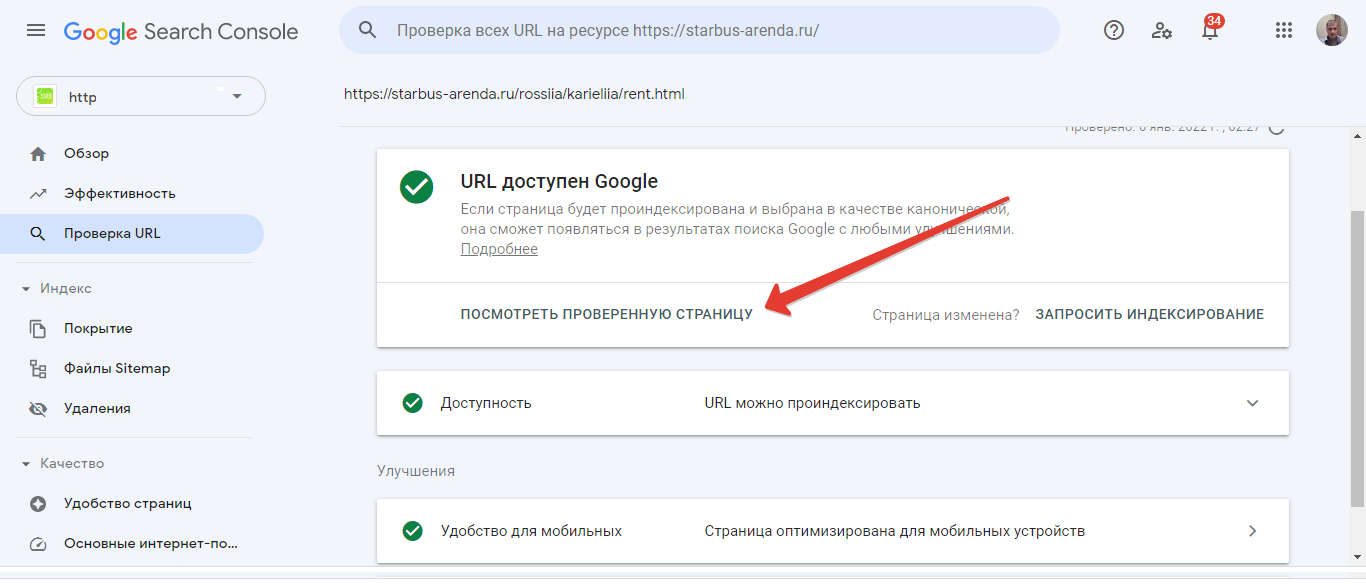The image size is (1366, 584).
Task: Open Удобство для мобильных details arrow
Action: pos(1253,531)
